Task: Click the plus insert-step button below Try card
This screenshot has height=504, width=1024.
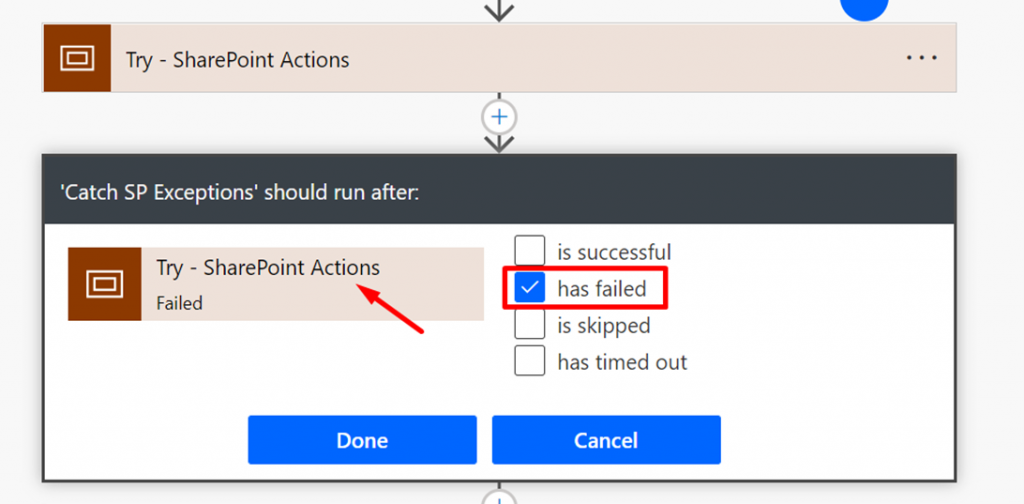Action: click(499, 117)
